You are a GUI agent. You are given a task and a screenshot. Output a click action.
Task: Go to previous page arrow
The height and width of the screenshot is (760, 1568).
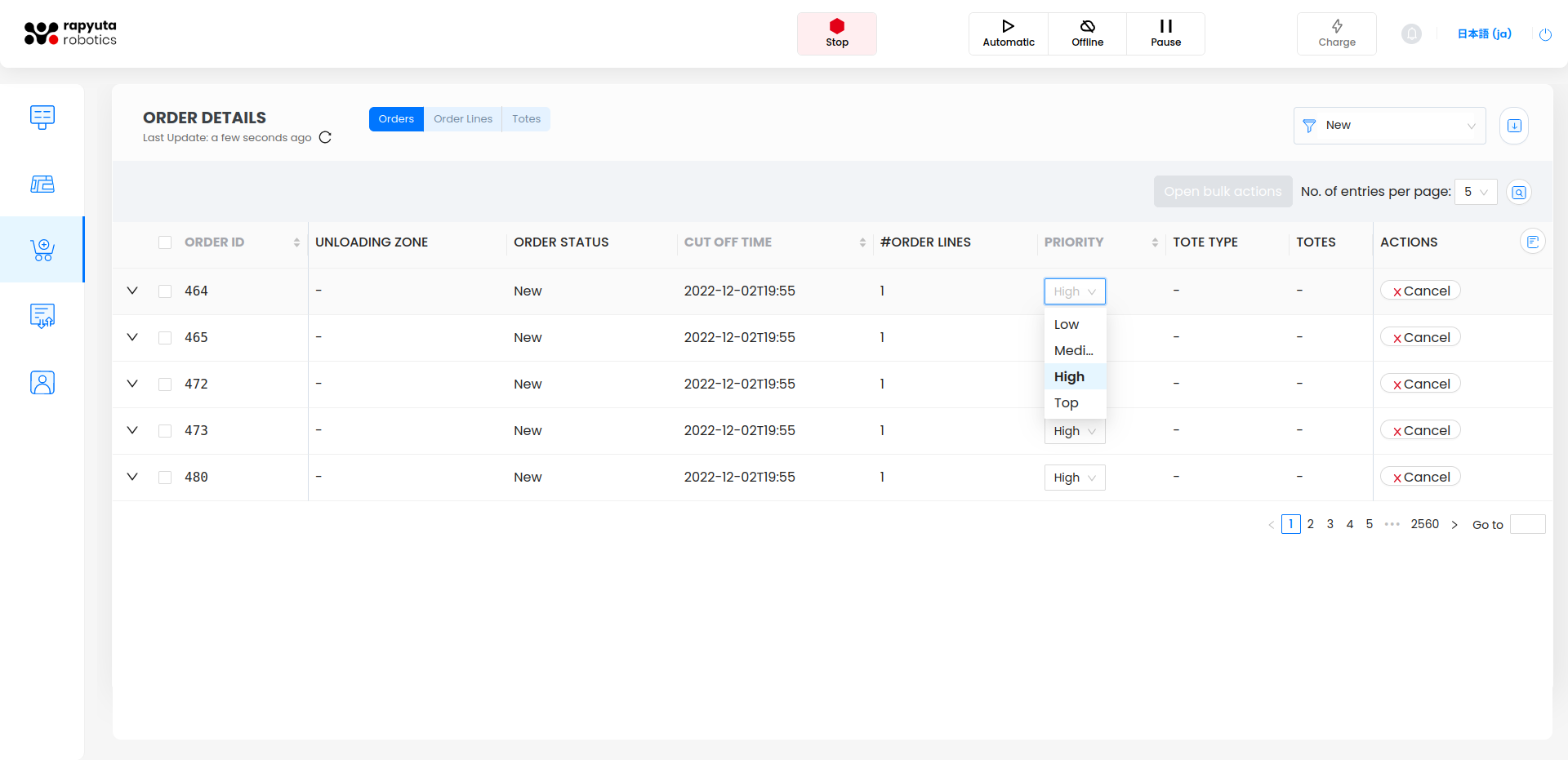1271,525
